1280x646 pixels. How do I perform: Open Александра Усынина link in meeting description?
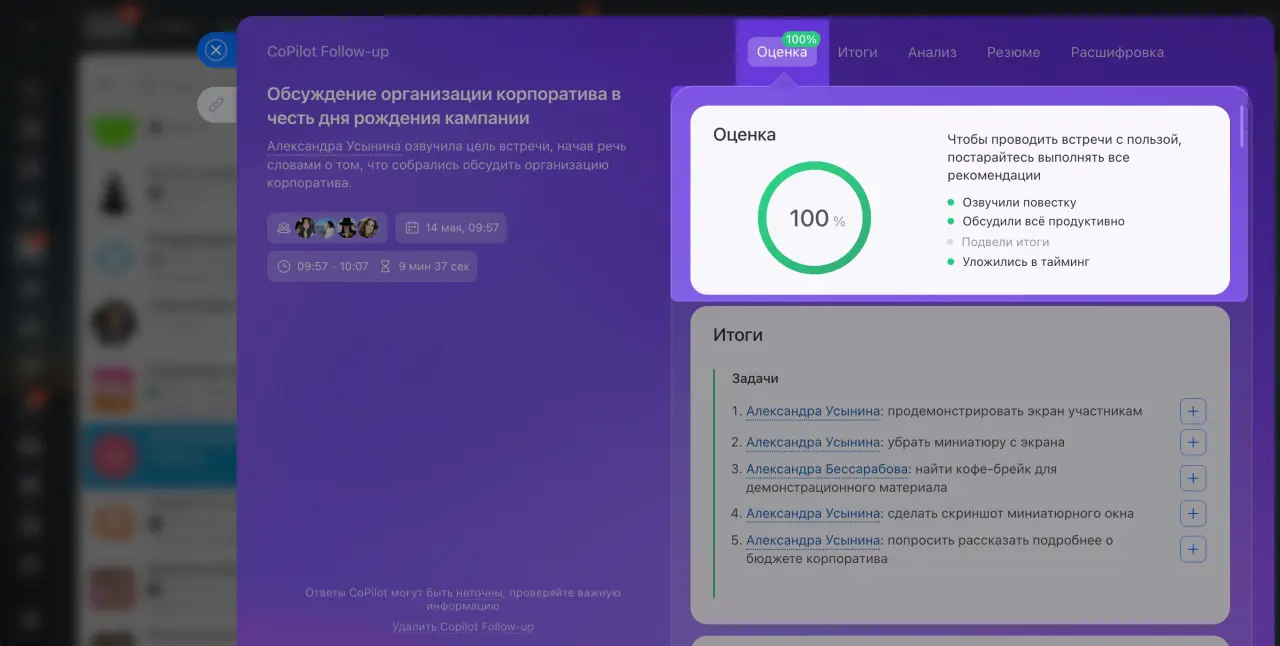(x=334, y=146)
